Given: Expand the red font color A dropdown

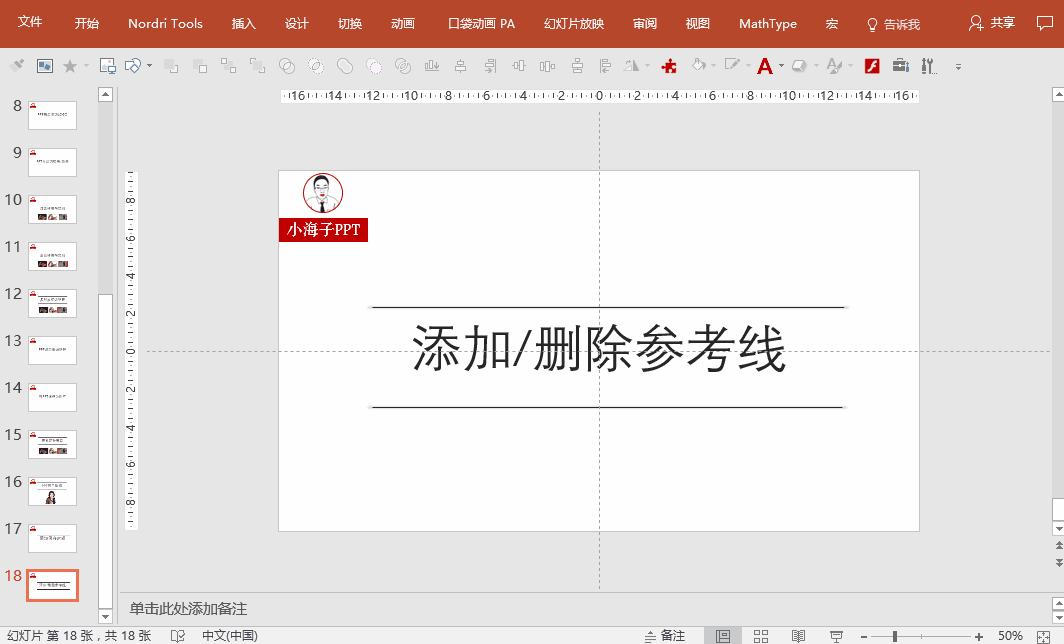Looking at the screenshot, I should click(781, 66).
